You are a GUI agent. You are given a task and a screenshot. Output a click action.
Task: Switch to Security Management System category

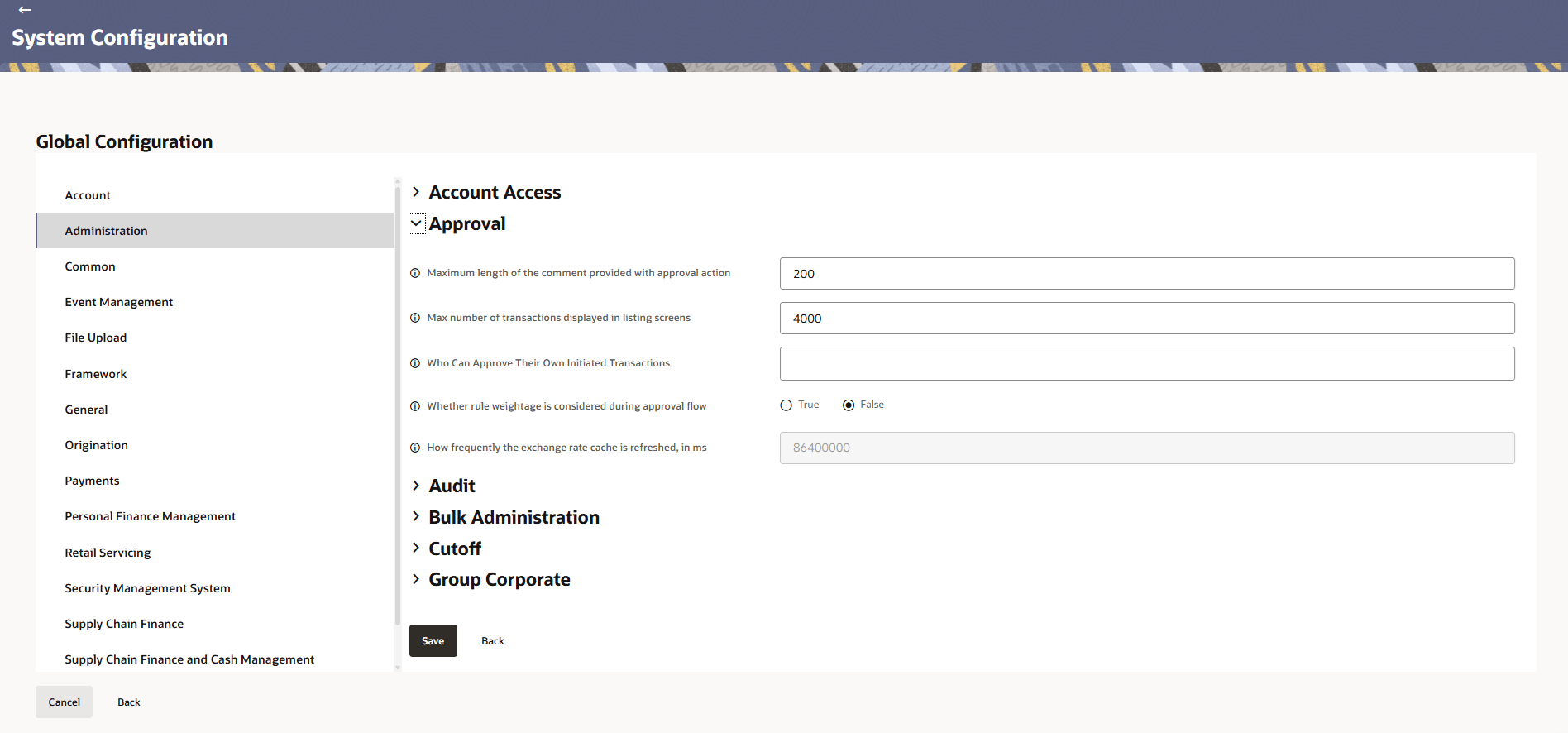147,588
